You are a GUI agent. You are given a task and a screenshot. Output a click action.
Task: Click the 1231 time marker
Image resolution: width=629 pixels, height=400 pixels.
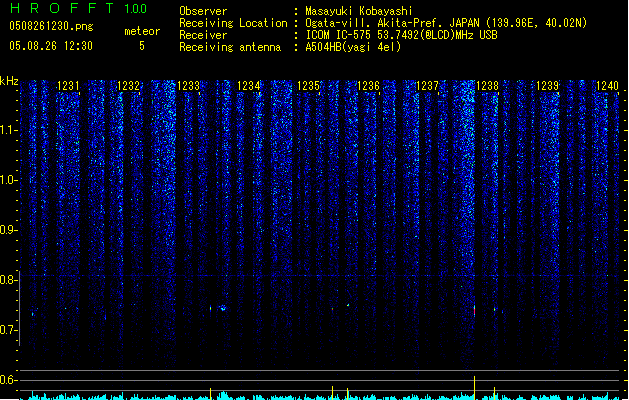click(x=68, y=86)
